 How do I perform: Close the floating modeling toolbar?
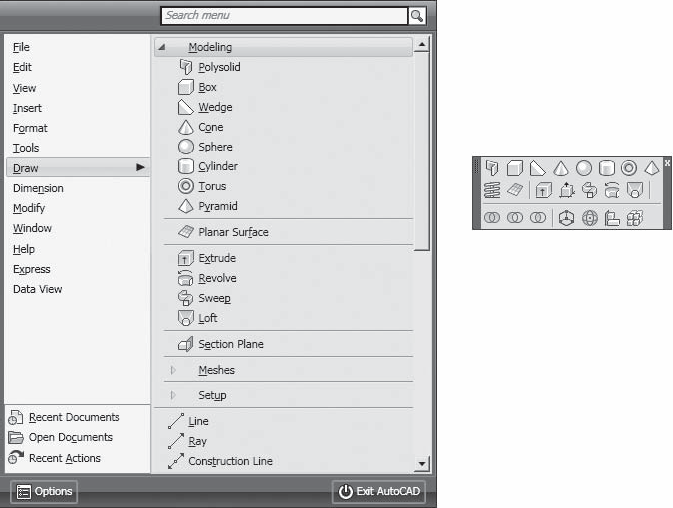(x=667, y=163)
